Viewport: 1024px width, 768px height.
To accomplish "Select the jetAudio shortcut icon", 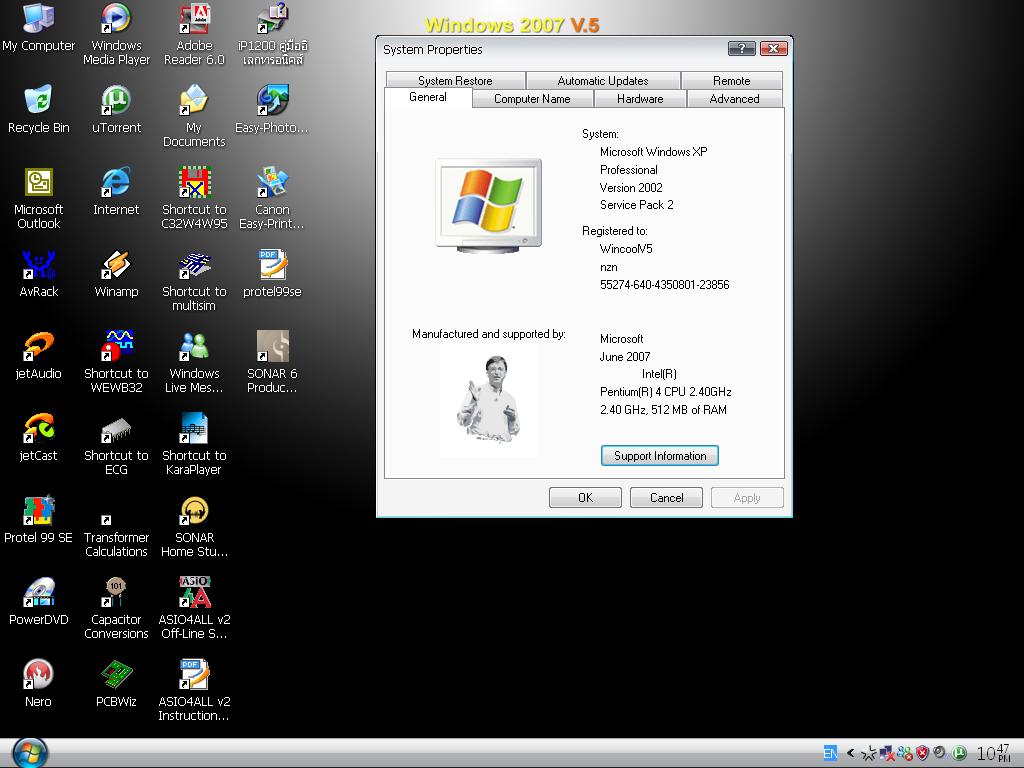I will coord(39,356).
